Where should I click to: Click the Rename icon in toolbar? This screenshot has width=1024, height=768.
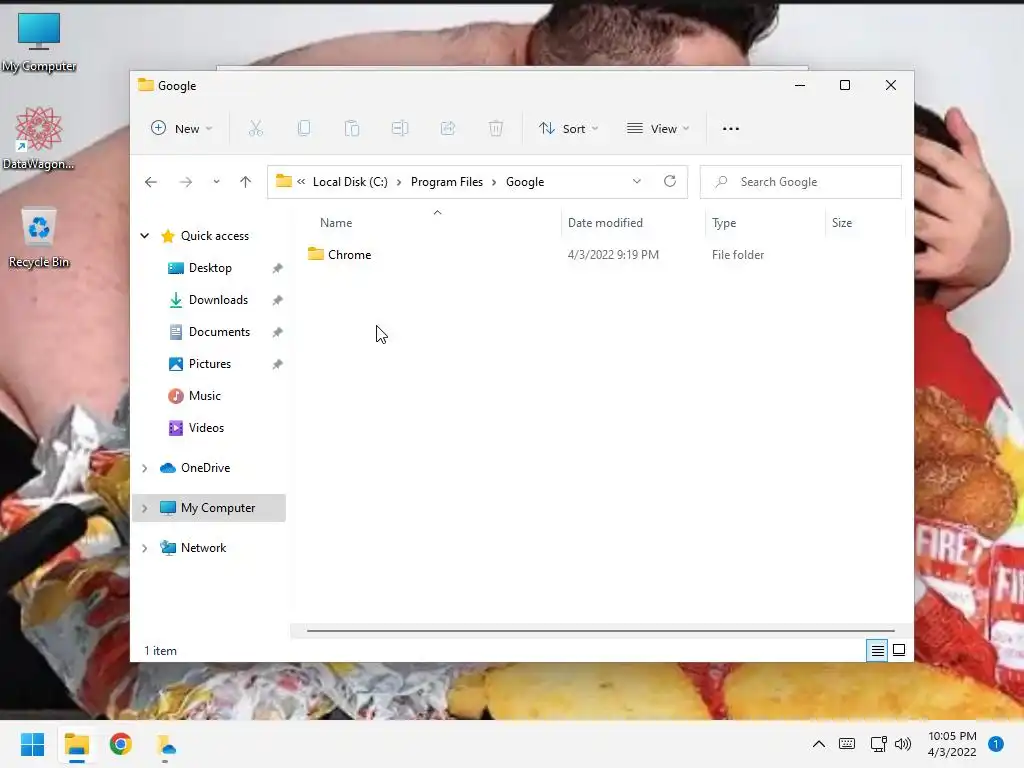coord(400,129)
